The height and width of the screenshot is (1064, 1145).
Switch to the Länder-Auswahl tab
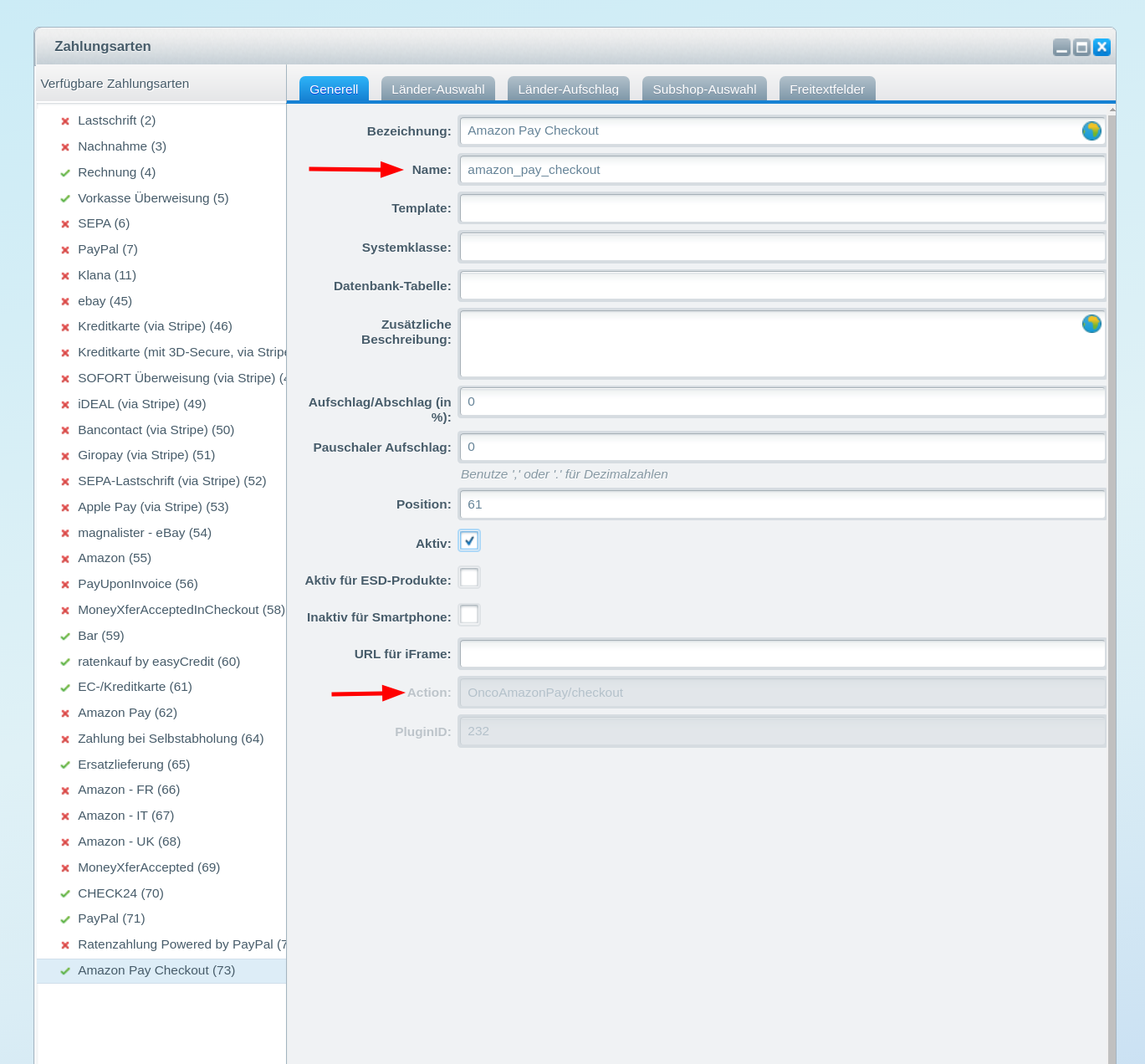(437, 90)
